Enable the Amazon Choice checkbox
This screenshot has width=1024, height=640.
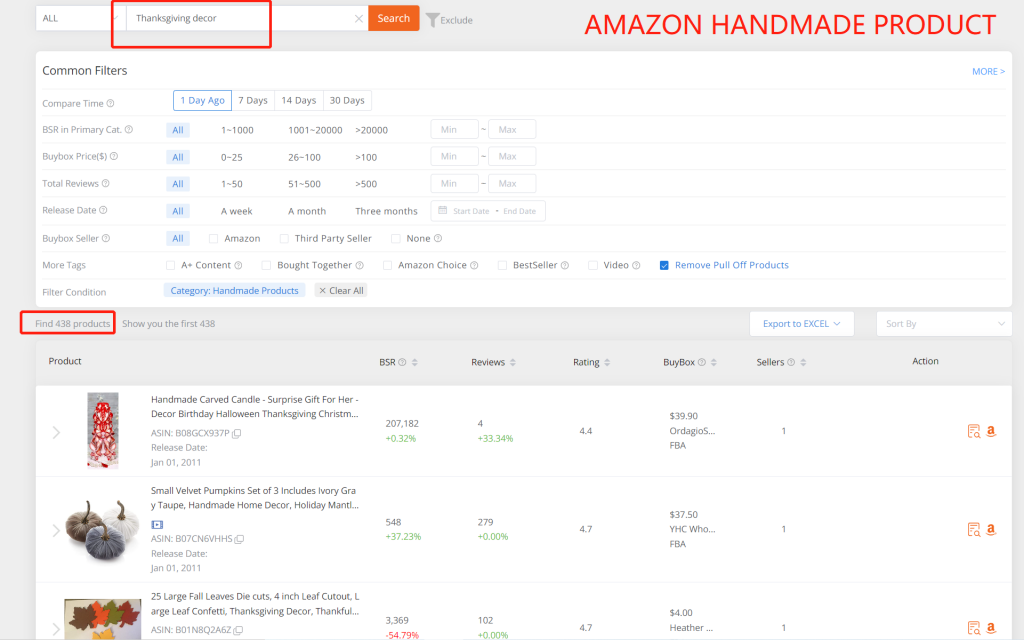[387, 265]
